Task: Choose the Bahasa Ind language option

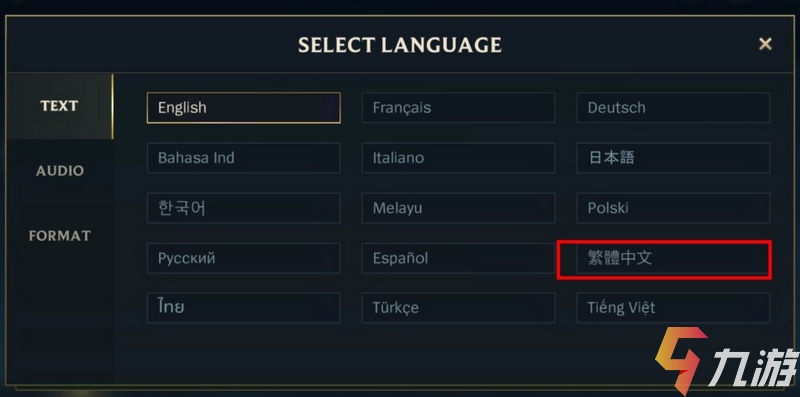Action: click(243, 158)
